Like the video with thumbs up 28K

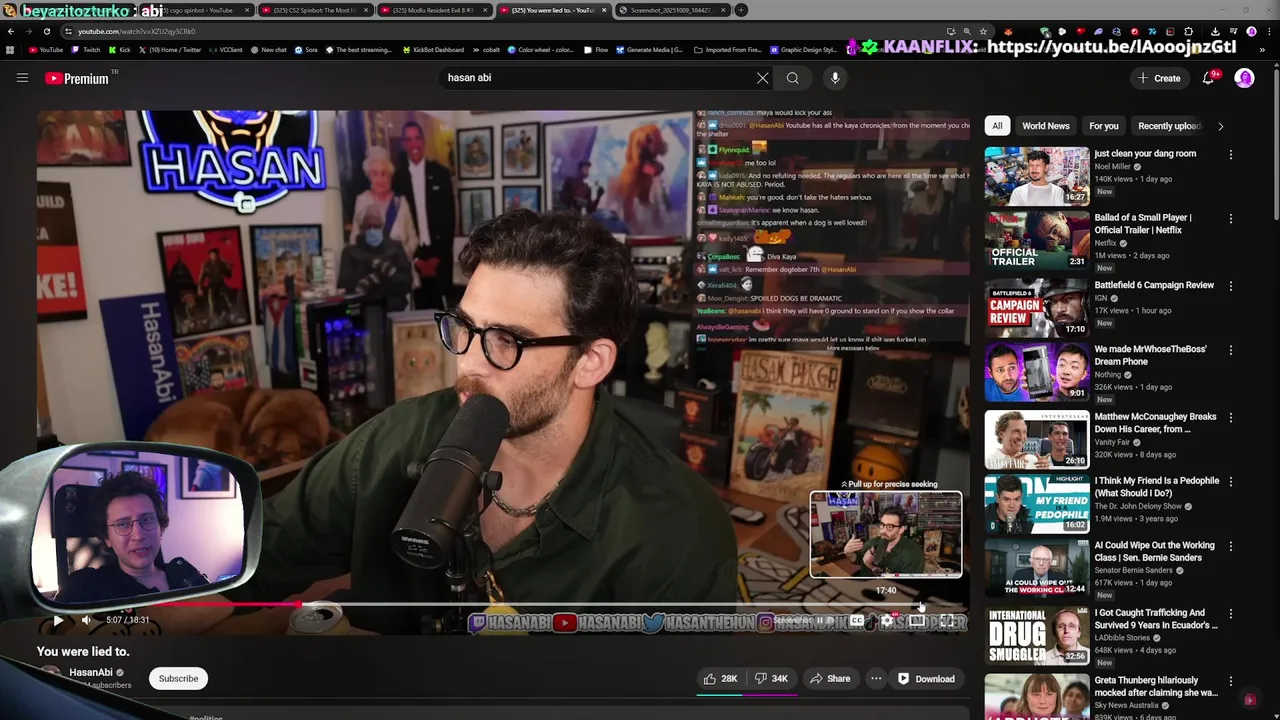721,679
